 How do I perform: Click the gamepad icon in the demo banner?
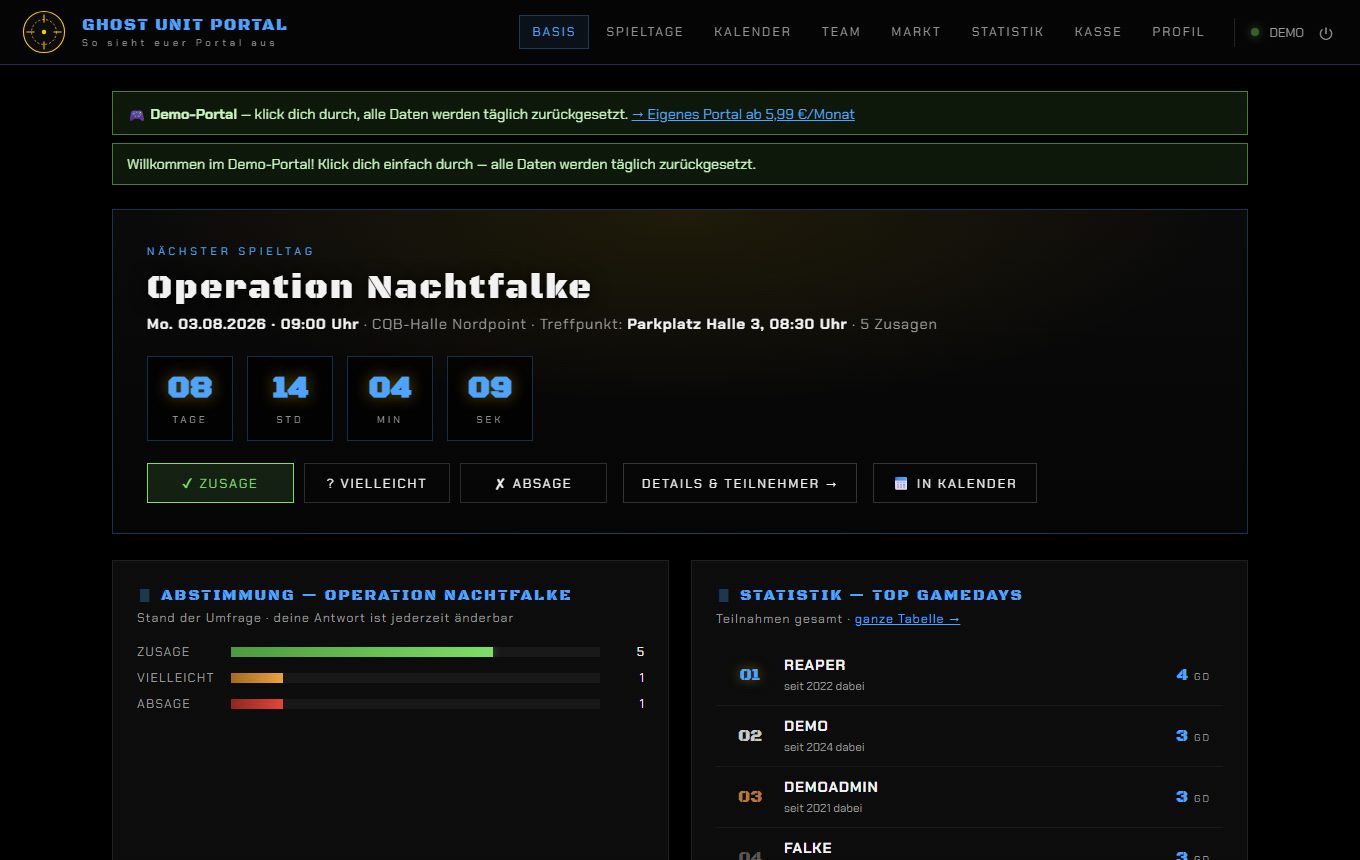point(137,114)
